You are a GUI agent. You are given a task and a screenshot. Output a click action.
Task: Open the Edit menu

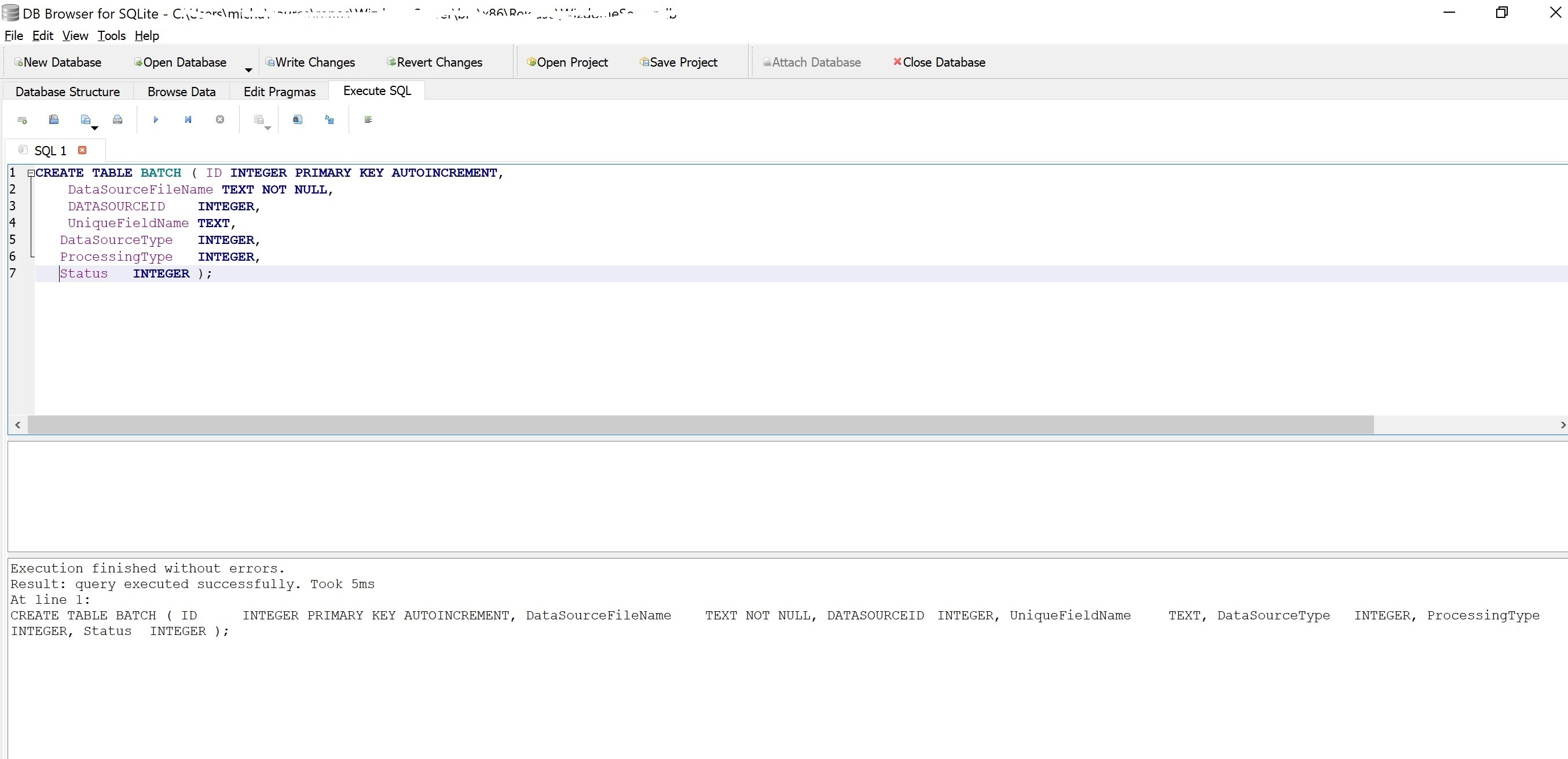pos(43,35)
